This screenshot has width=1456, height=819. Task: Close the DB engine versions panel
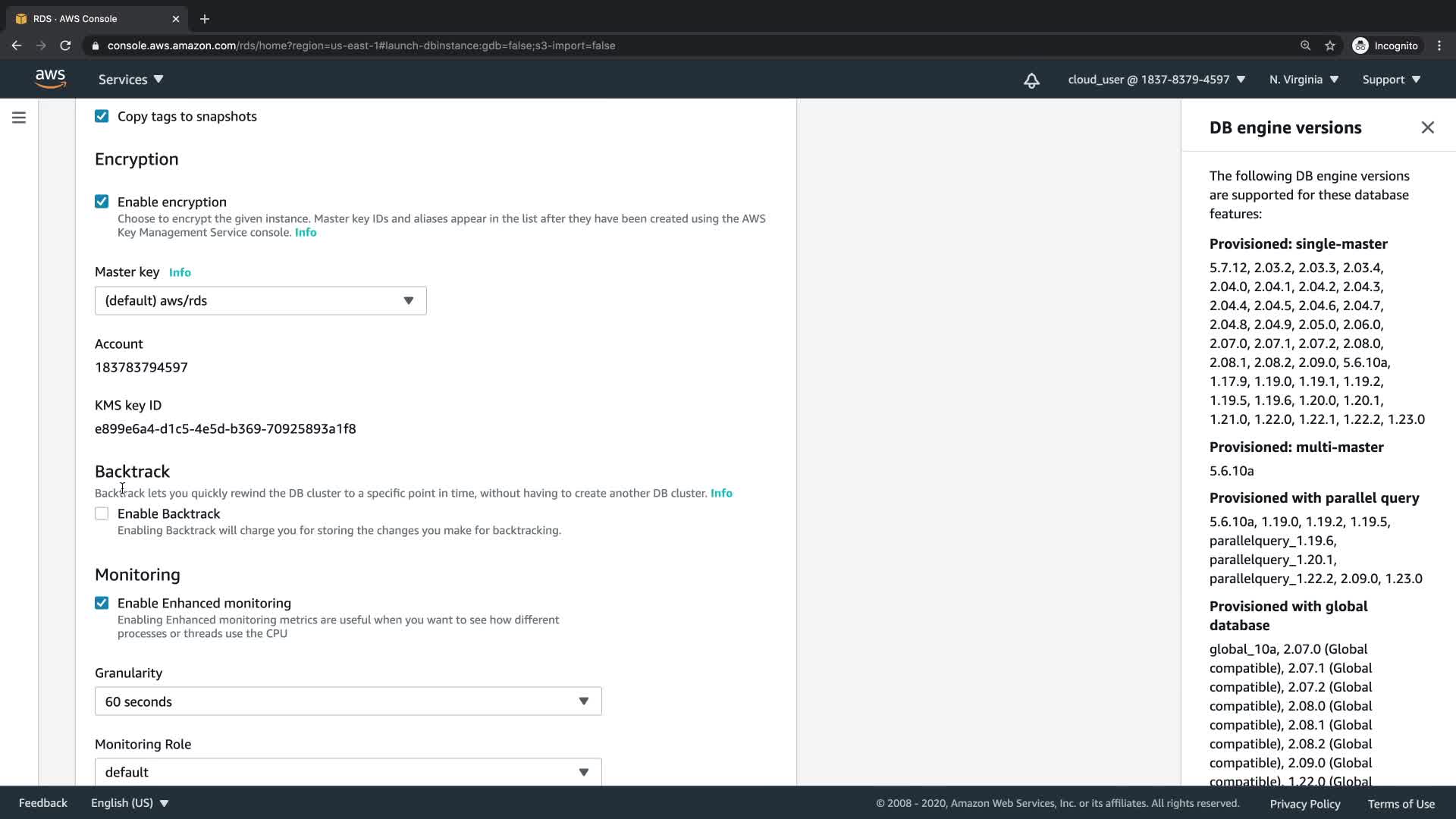pyautogui.click(x=1427, y=127)
